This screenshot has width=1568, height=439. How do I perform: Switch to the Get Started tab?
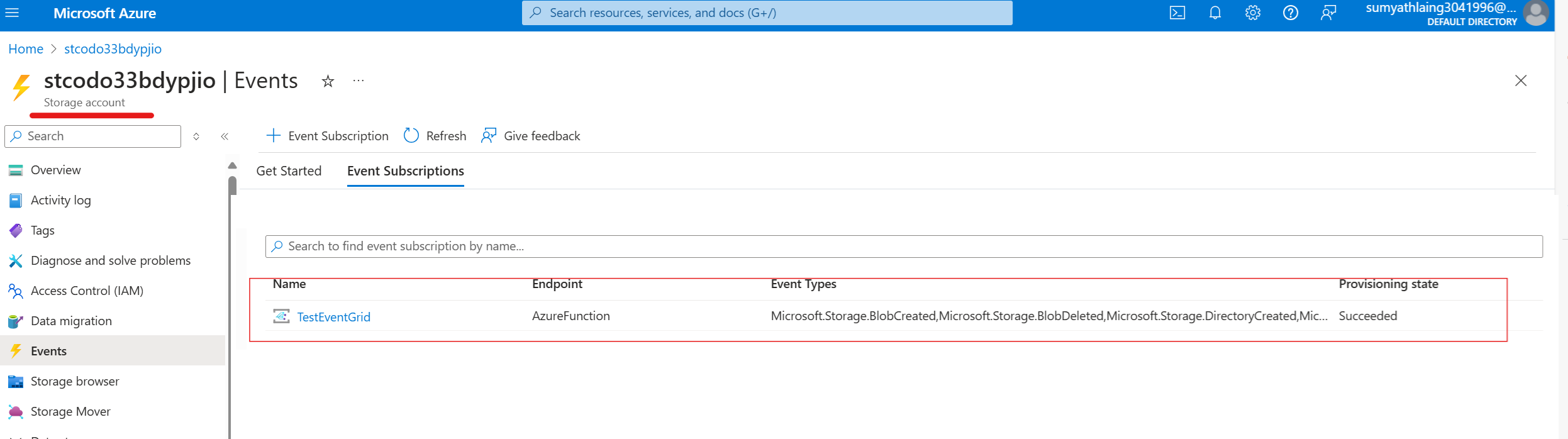tap(289, 171)
